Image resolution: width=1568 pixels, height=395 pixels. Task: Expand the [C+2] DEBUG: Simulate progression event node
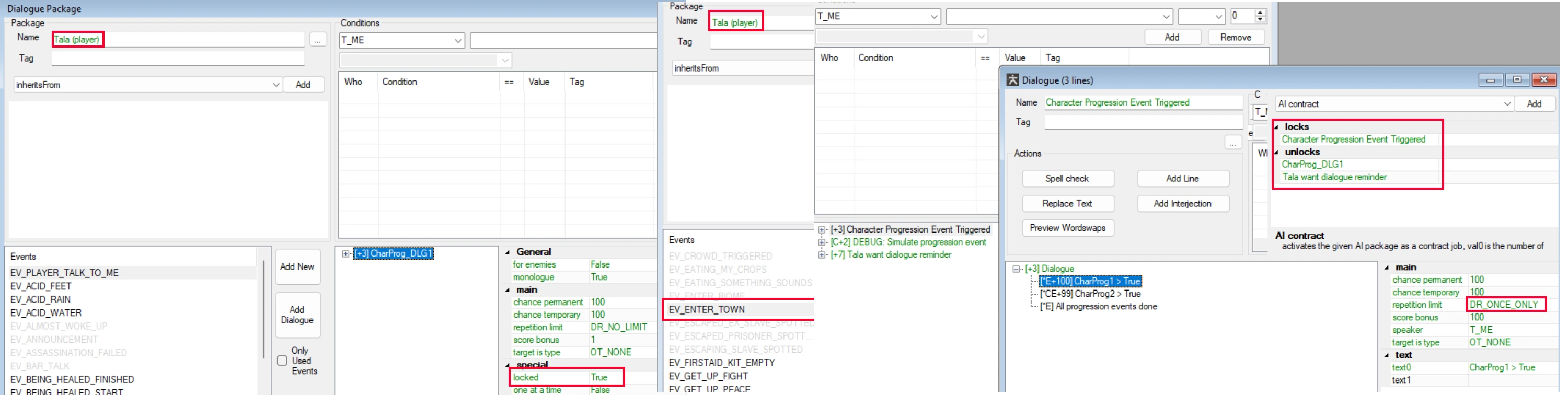[x=822, y=242]
